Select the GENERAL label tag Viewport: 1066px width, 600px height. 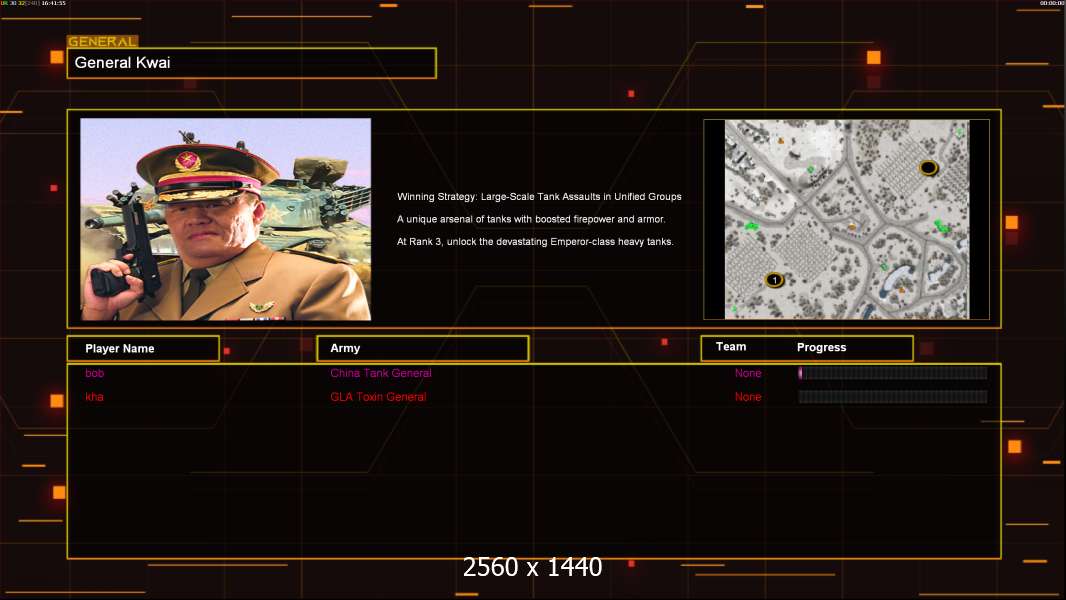[102, 41]
